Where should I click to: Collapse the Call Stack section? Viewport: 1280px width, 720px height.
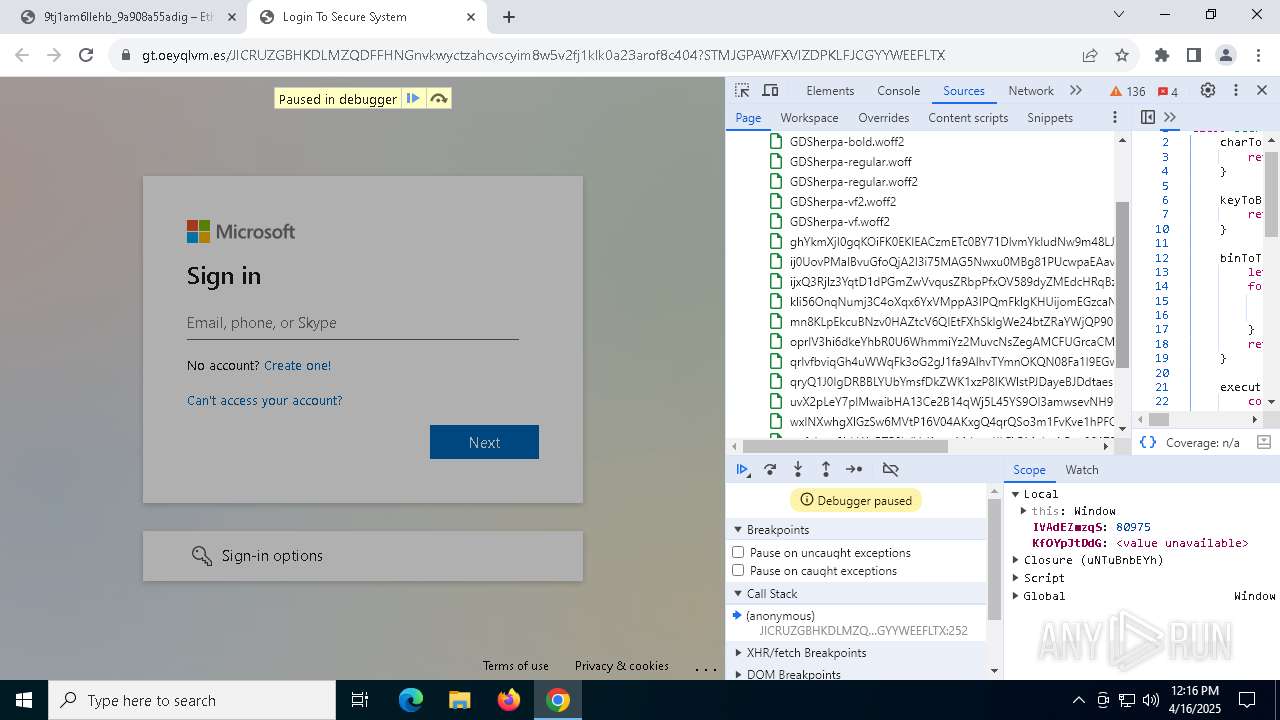[770, 594]
